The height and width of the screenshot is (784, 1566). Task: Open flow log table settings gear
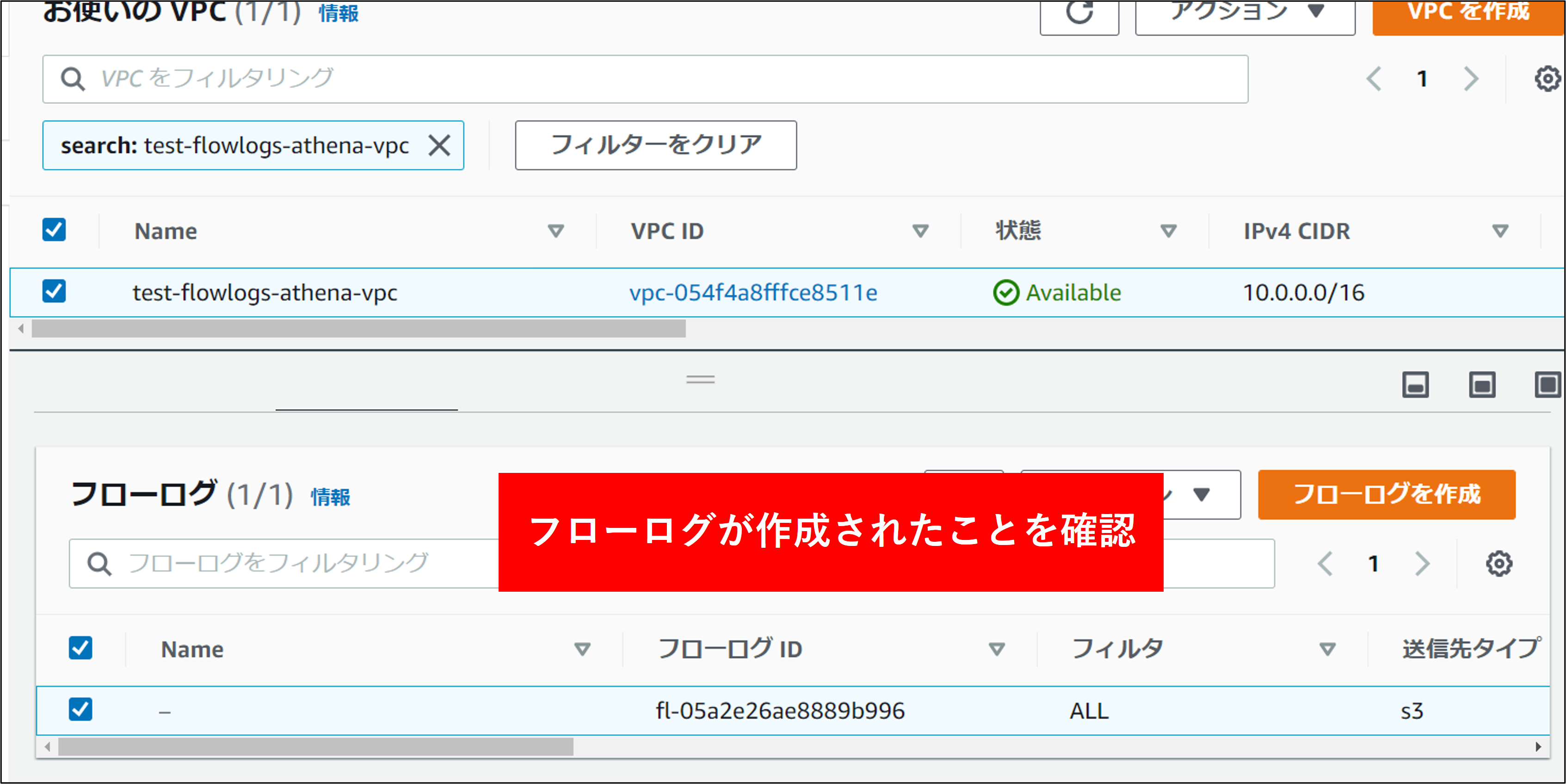1498,564
